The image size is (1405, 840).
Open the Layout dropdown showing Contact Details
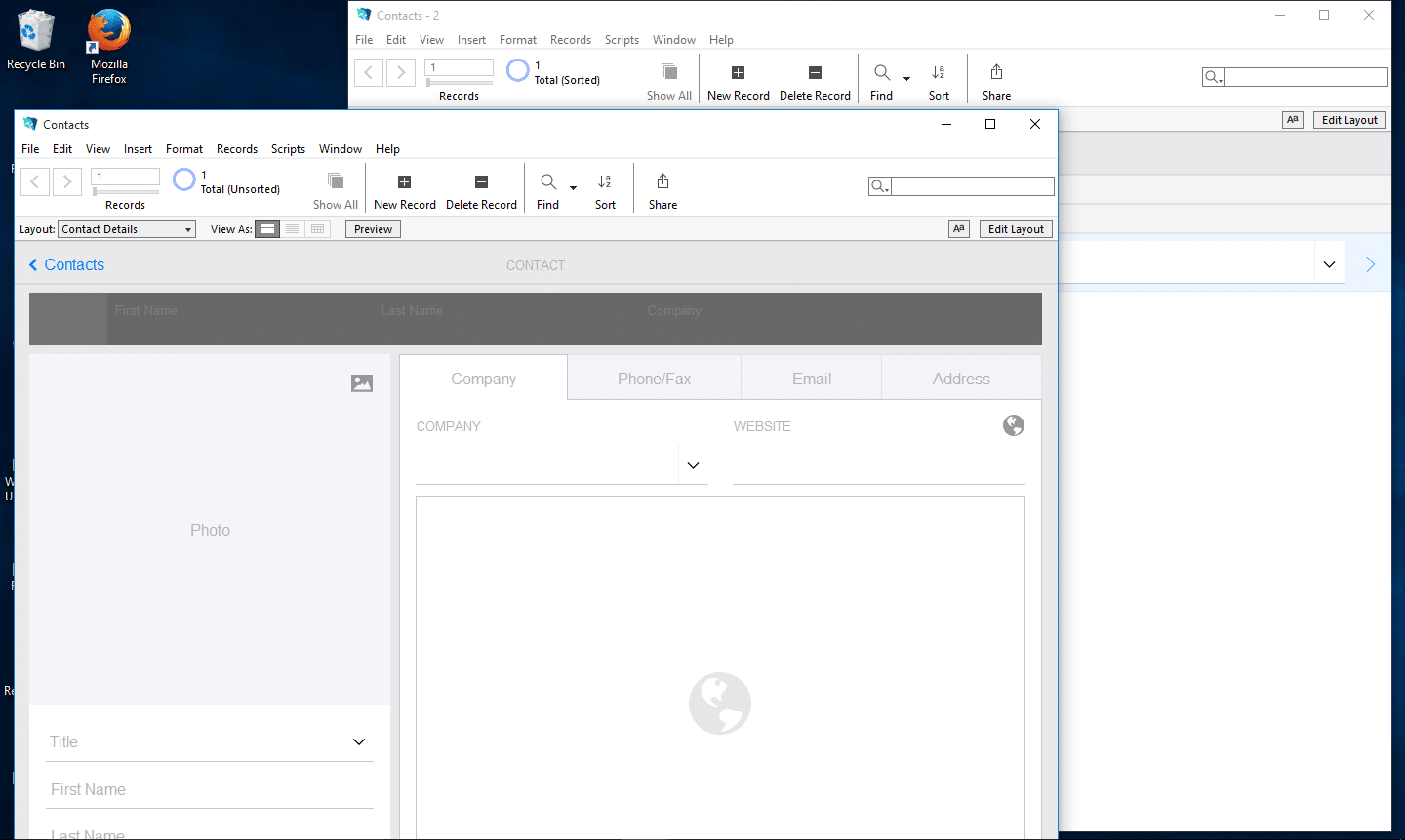pos(126,228)
